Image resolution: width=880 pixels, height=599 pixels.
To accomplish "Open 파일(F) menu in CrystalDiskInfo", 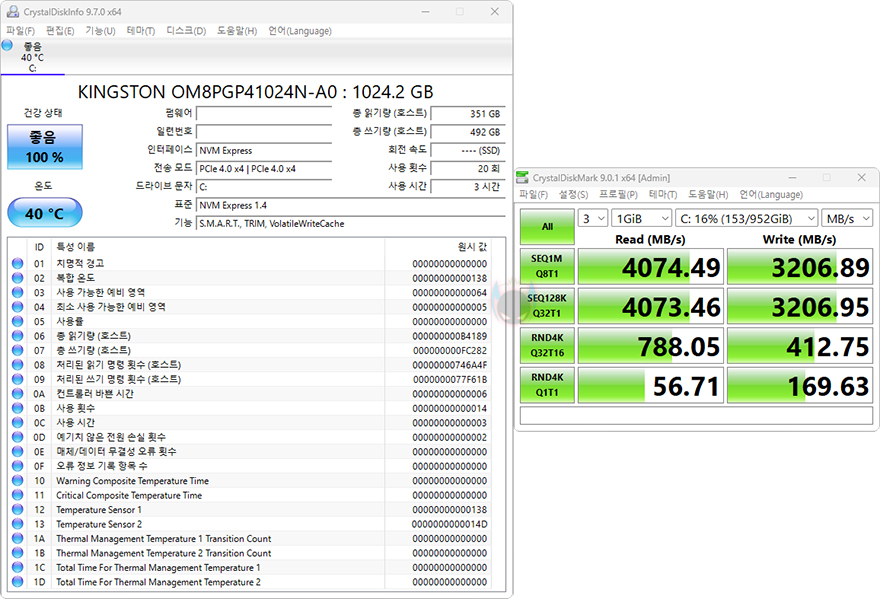I will pos(20,31).
